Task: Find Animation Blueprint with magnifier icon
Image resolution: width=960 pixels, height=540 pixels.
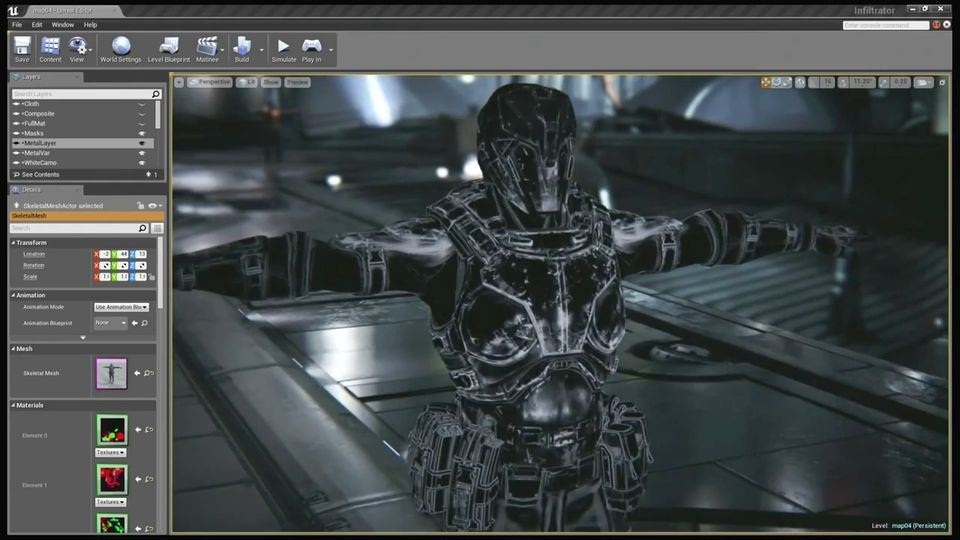Action: 145,323
